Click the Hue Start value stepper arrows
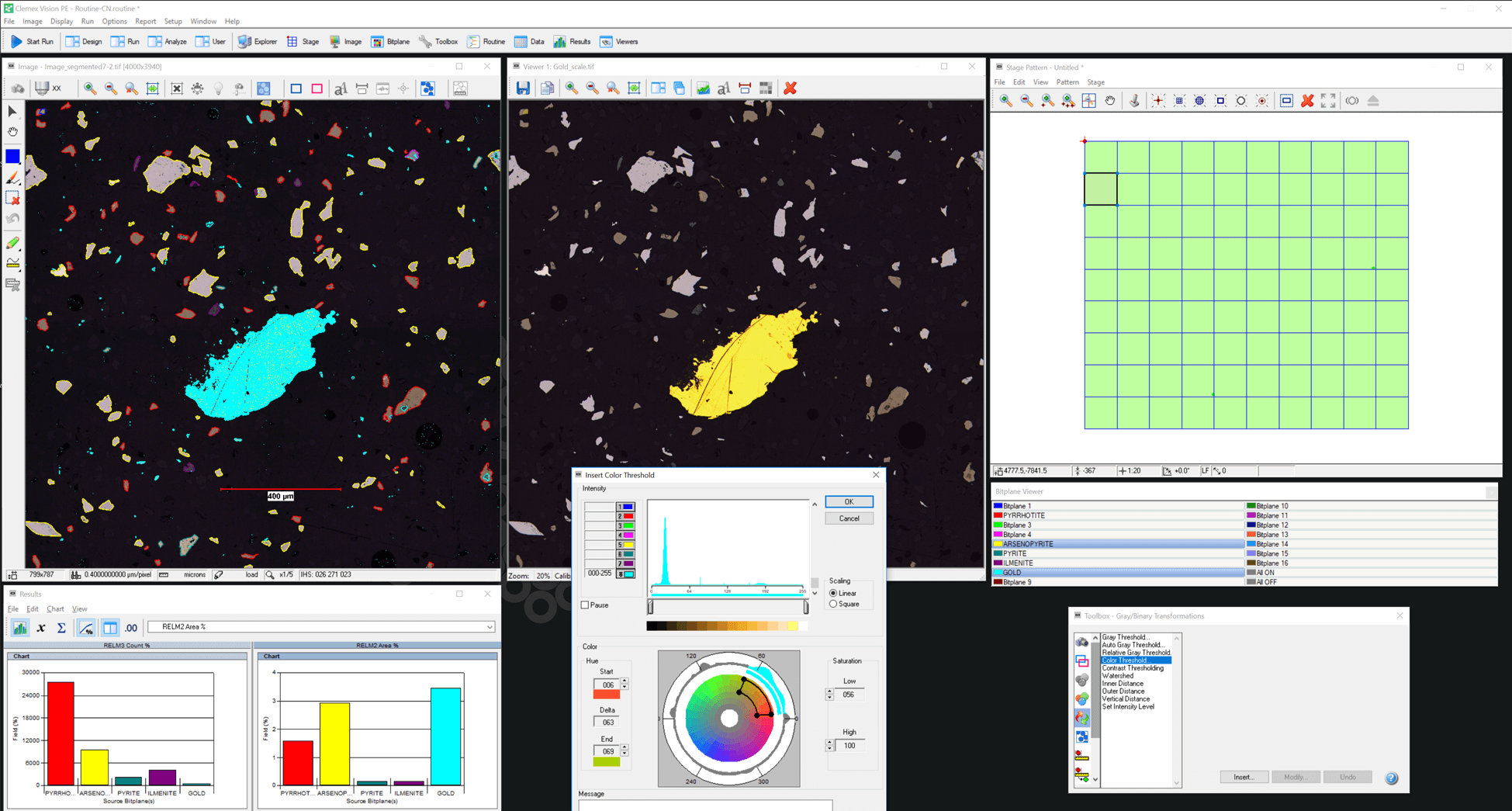The width and height of the screenshot is (1512, 811). click(625, 684)
